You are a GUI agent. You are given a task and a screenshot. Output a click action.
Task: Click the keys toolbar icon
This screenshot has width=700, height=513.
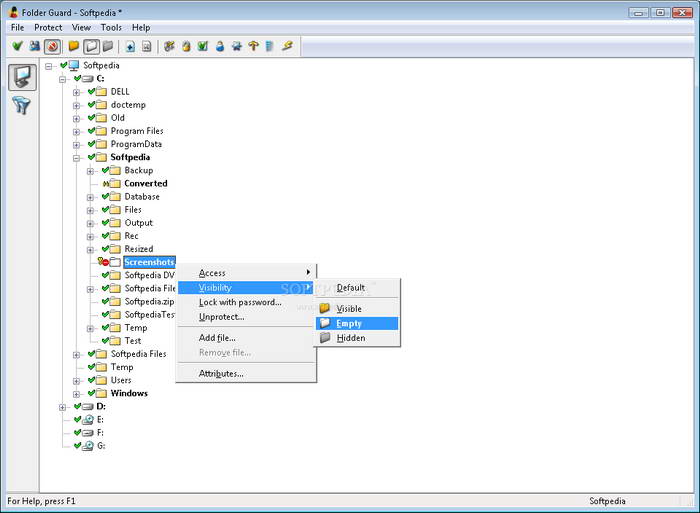coord(169,46)
